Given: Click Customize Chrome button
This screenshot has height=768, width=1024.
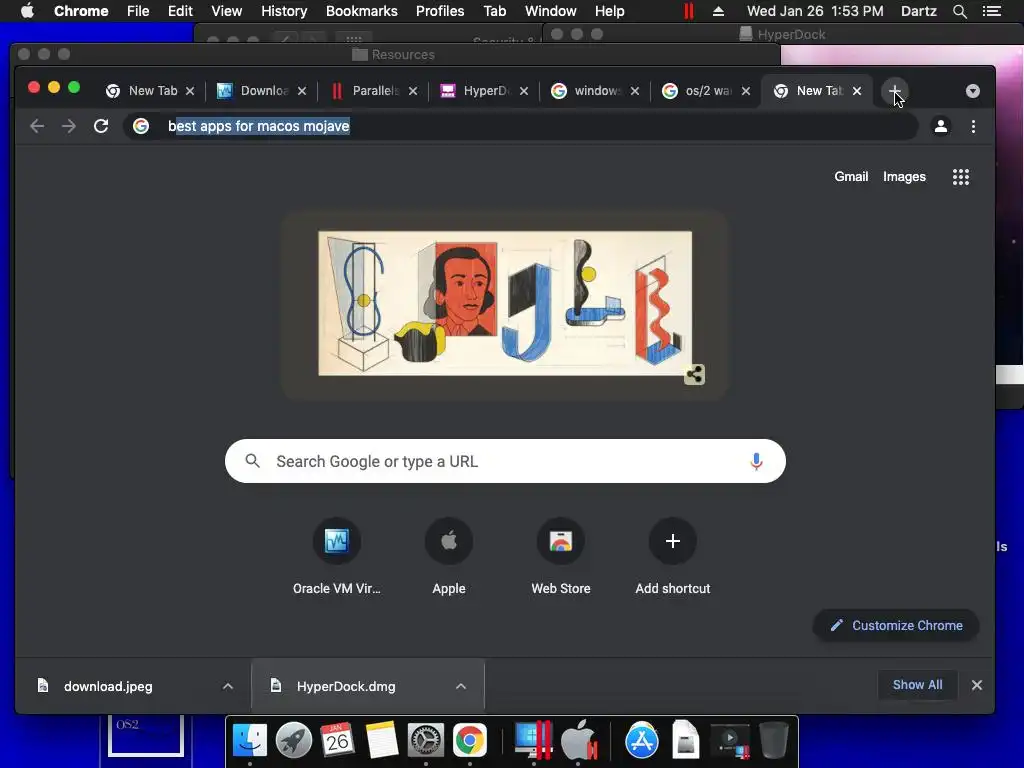Looking at the screenshot, I should pos(896,625).
